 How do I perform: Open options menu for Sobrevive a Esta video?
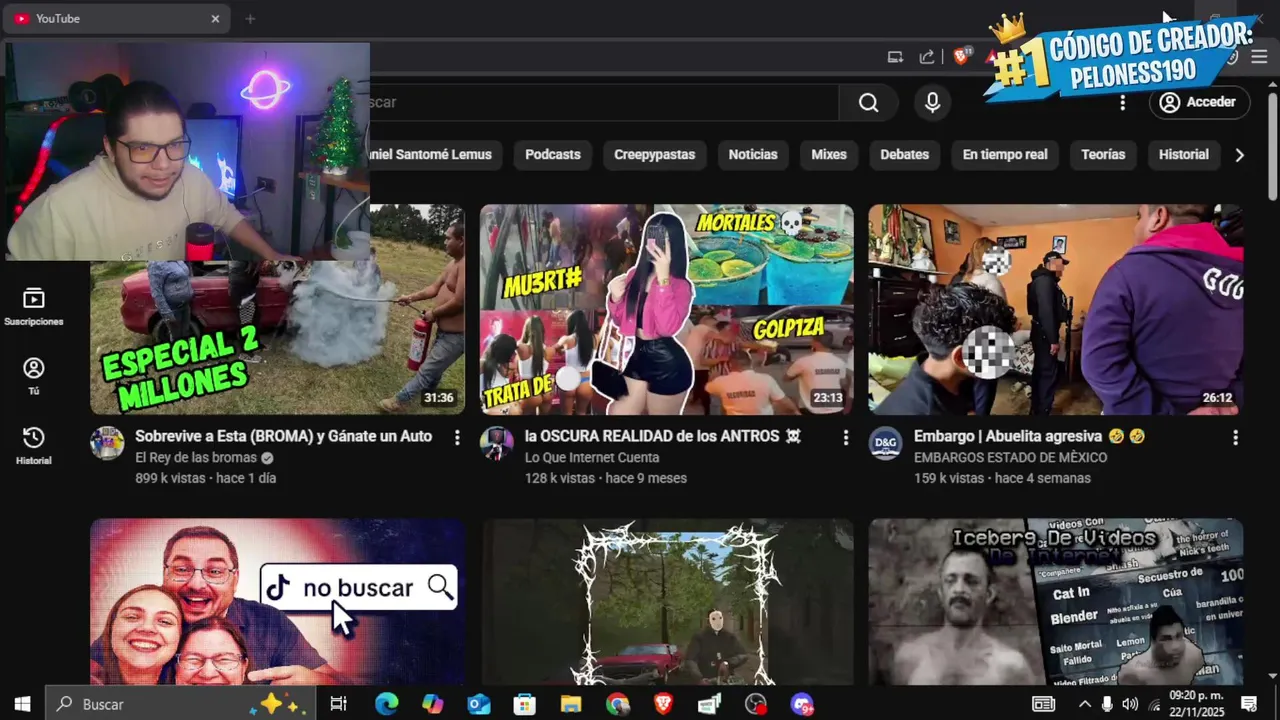click(457, 437)
